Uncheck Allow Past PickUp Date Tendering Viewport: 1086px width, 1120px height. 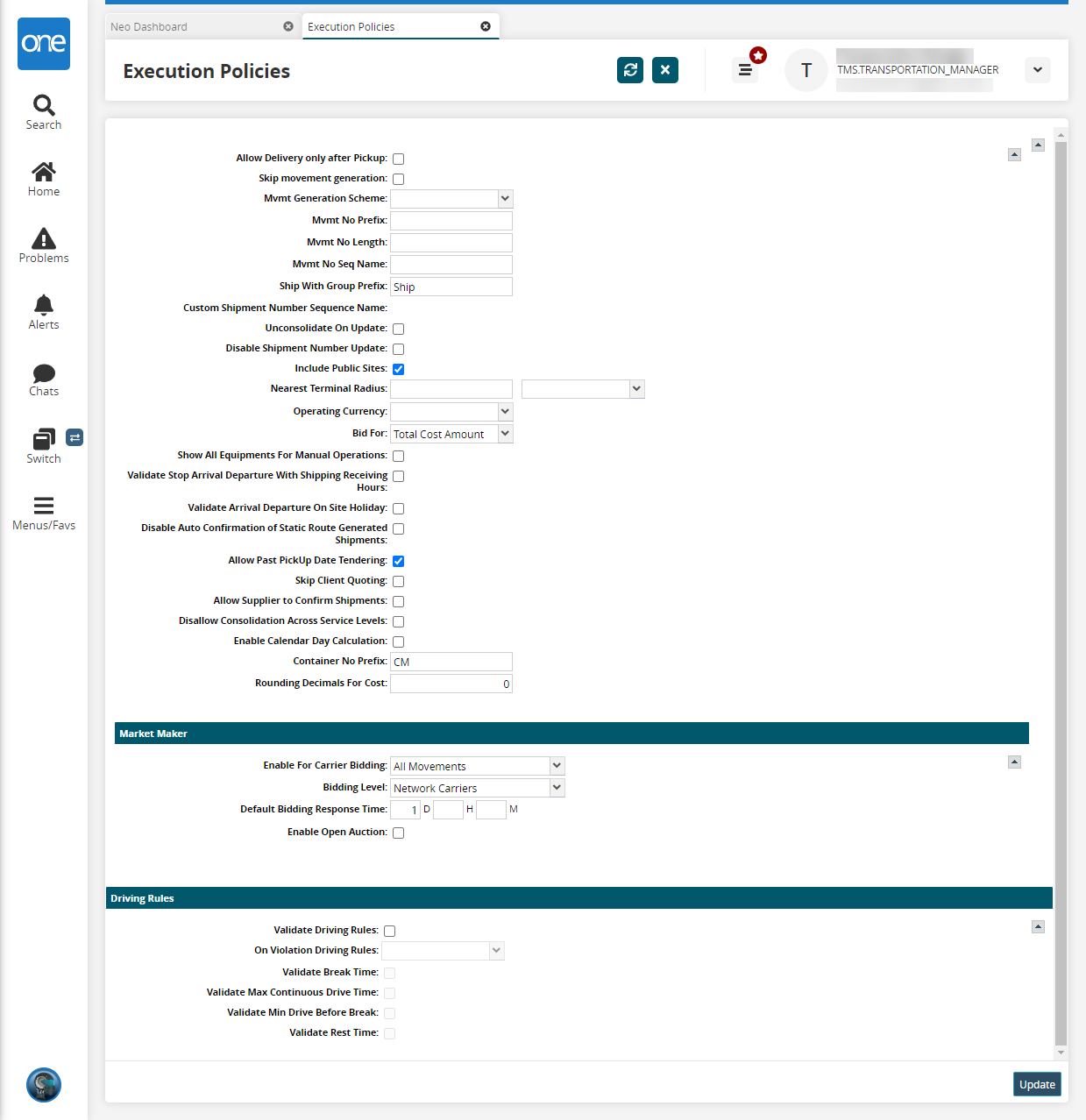pyautogui.click(x=398, y=562)
